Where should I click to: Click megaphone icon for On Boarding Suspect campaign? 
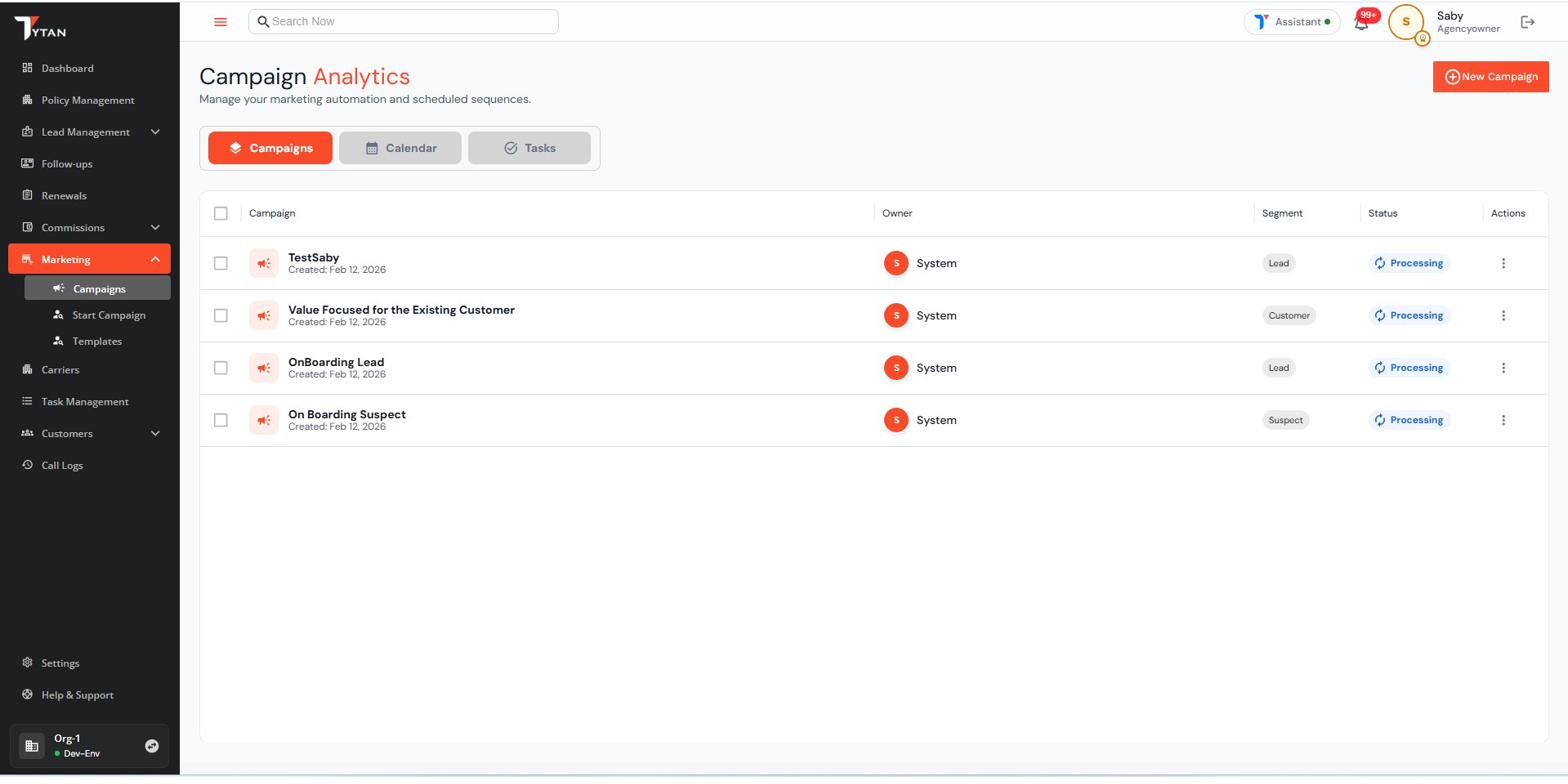click(x=264, y=420)
